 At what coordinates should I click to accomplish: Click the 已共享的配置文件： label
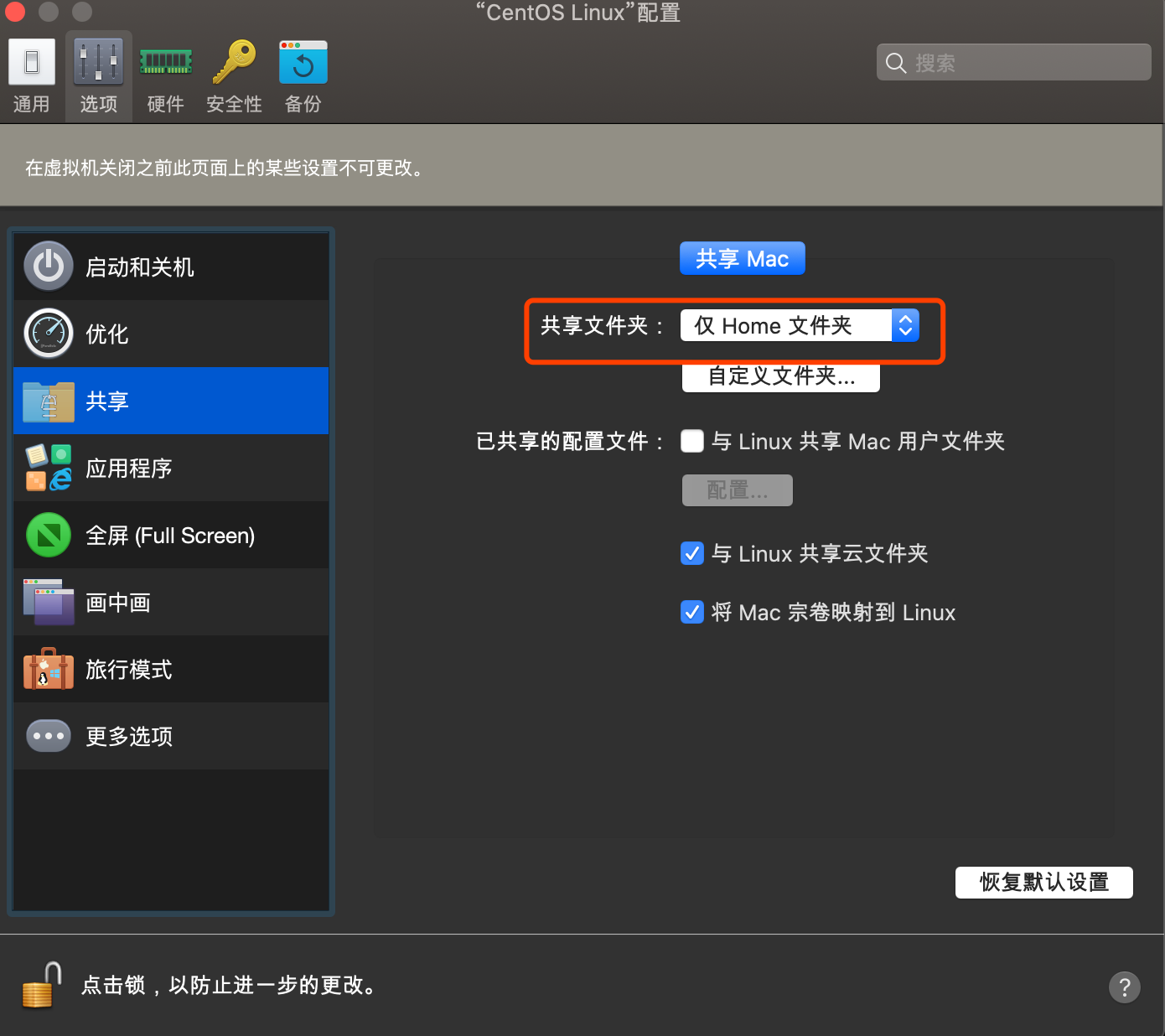(572, 441)
